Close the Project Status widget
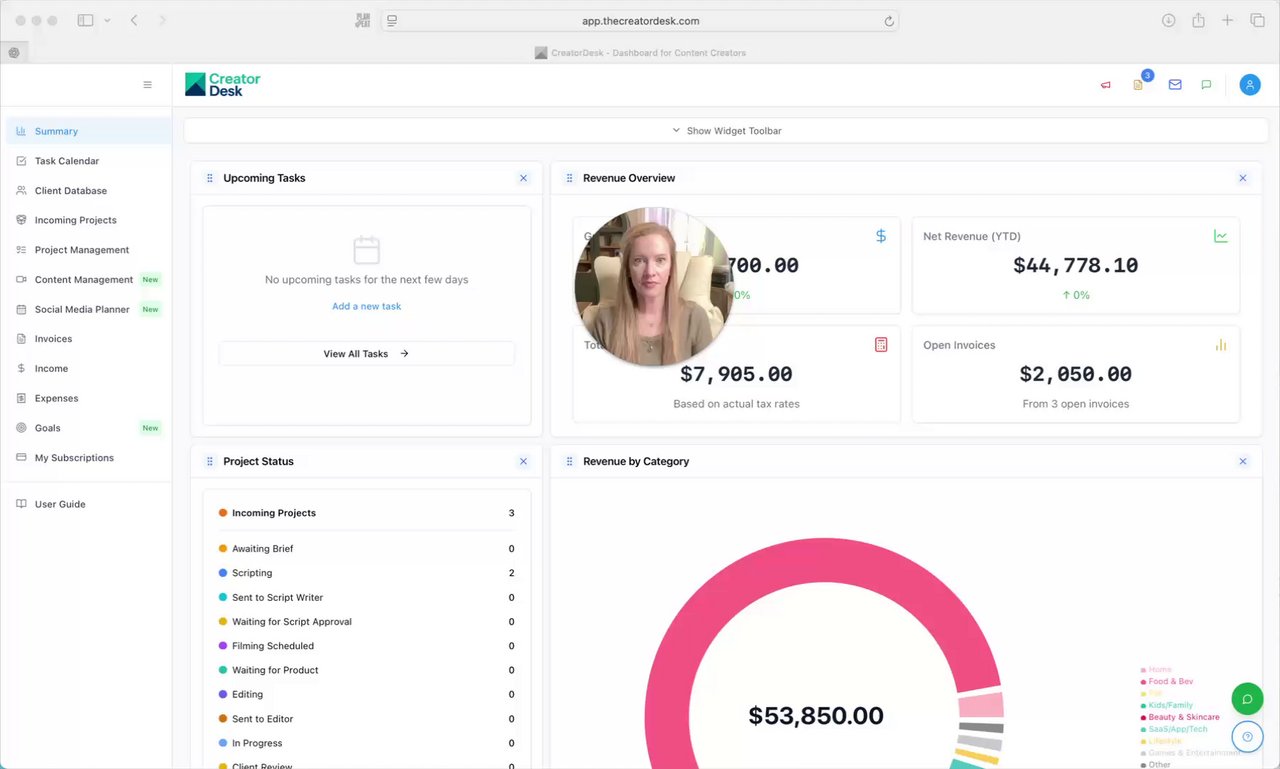The height and width of the screenshot is (769, 1280). click(x=523, y=461)
